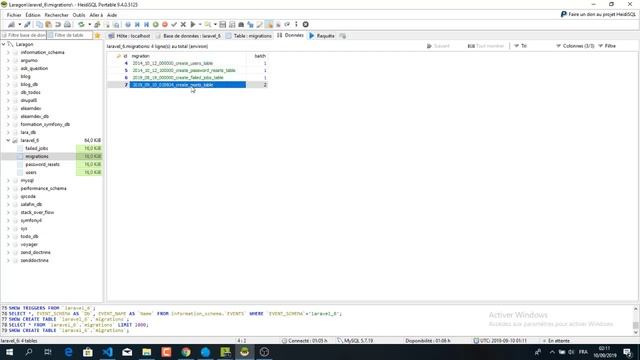The image size is (640, 360).
Task: Switch to Base de données: laravel_6 tab
Action: pyautogui.click(x=189, y=36)
